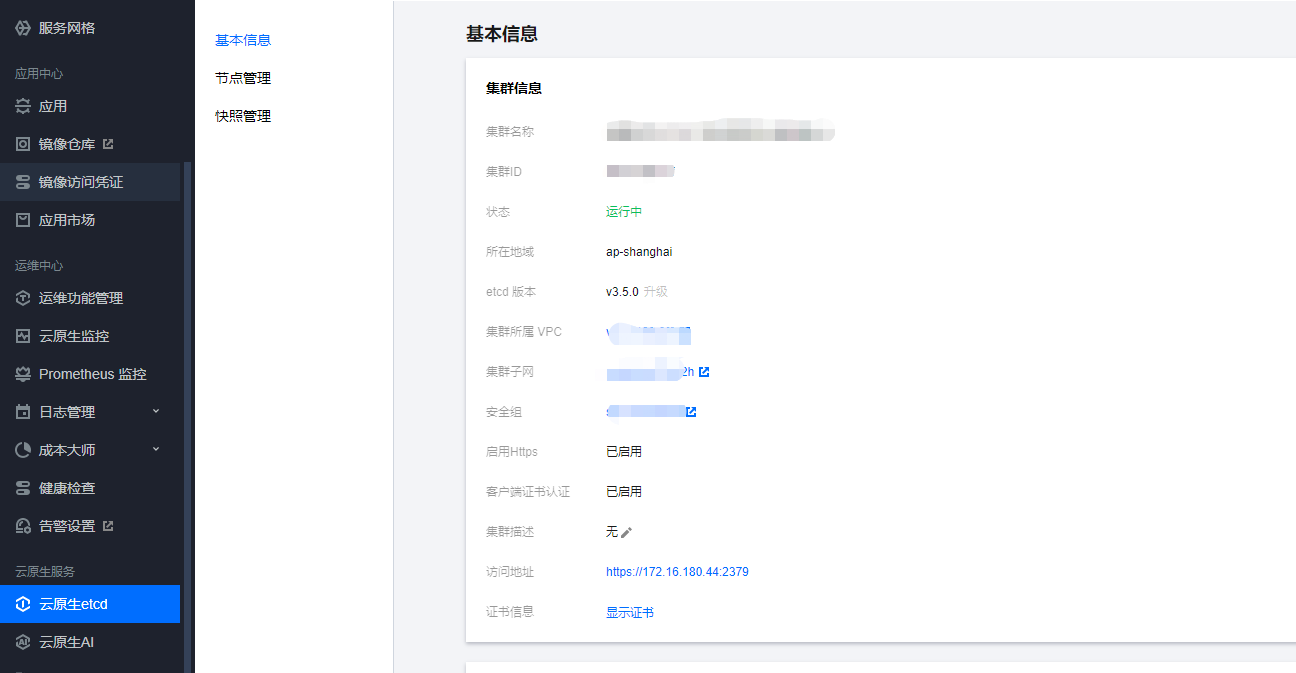1296x673 pixels.
Task: Expand the 成本大师 submenu chevron
Action: (x=156, y=450)
